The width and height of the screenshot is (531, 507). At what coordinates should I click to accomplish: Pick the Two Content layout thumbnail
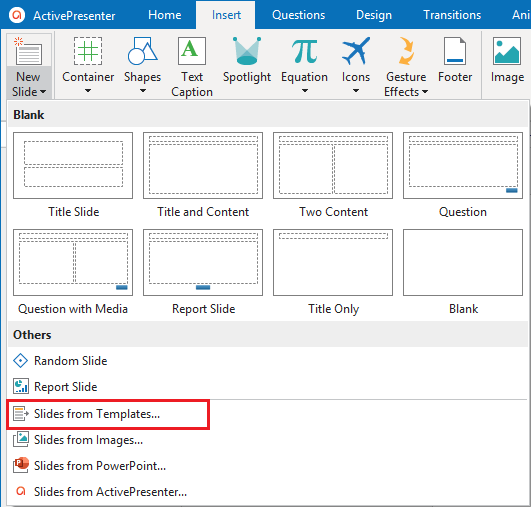(x=333, y=165)
